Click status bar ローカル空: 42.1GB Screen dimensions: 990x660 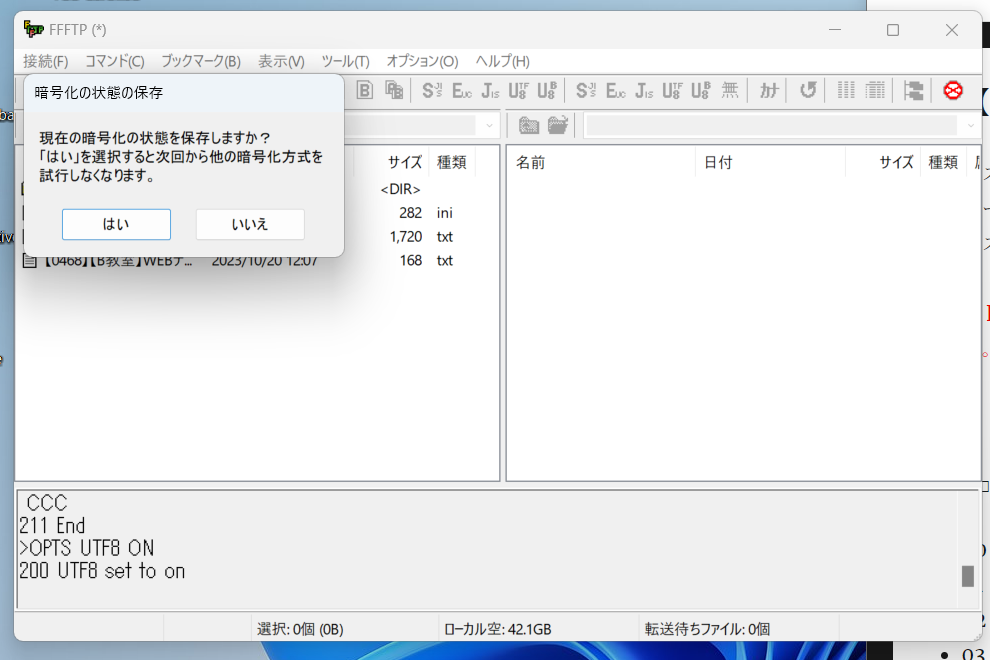[498, 629]
